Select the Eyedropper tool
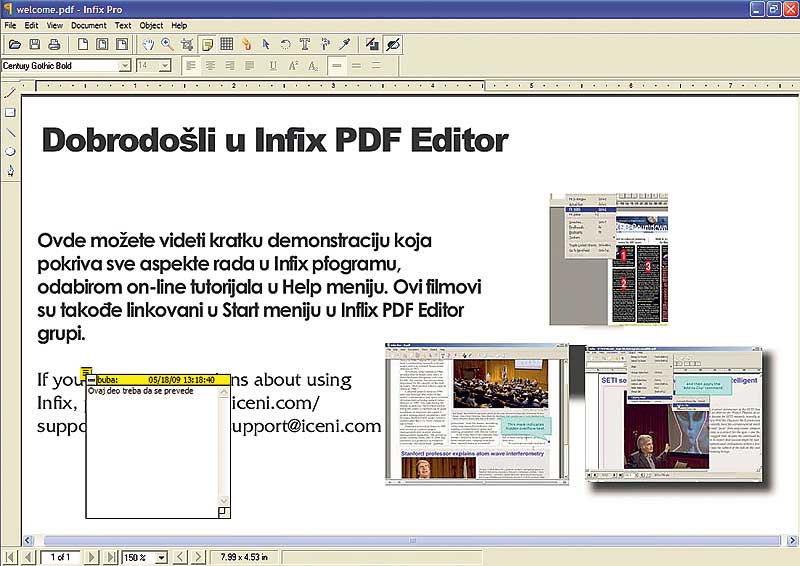The height and width of the screenshot is (566, 800). tap(344, 44)
